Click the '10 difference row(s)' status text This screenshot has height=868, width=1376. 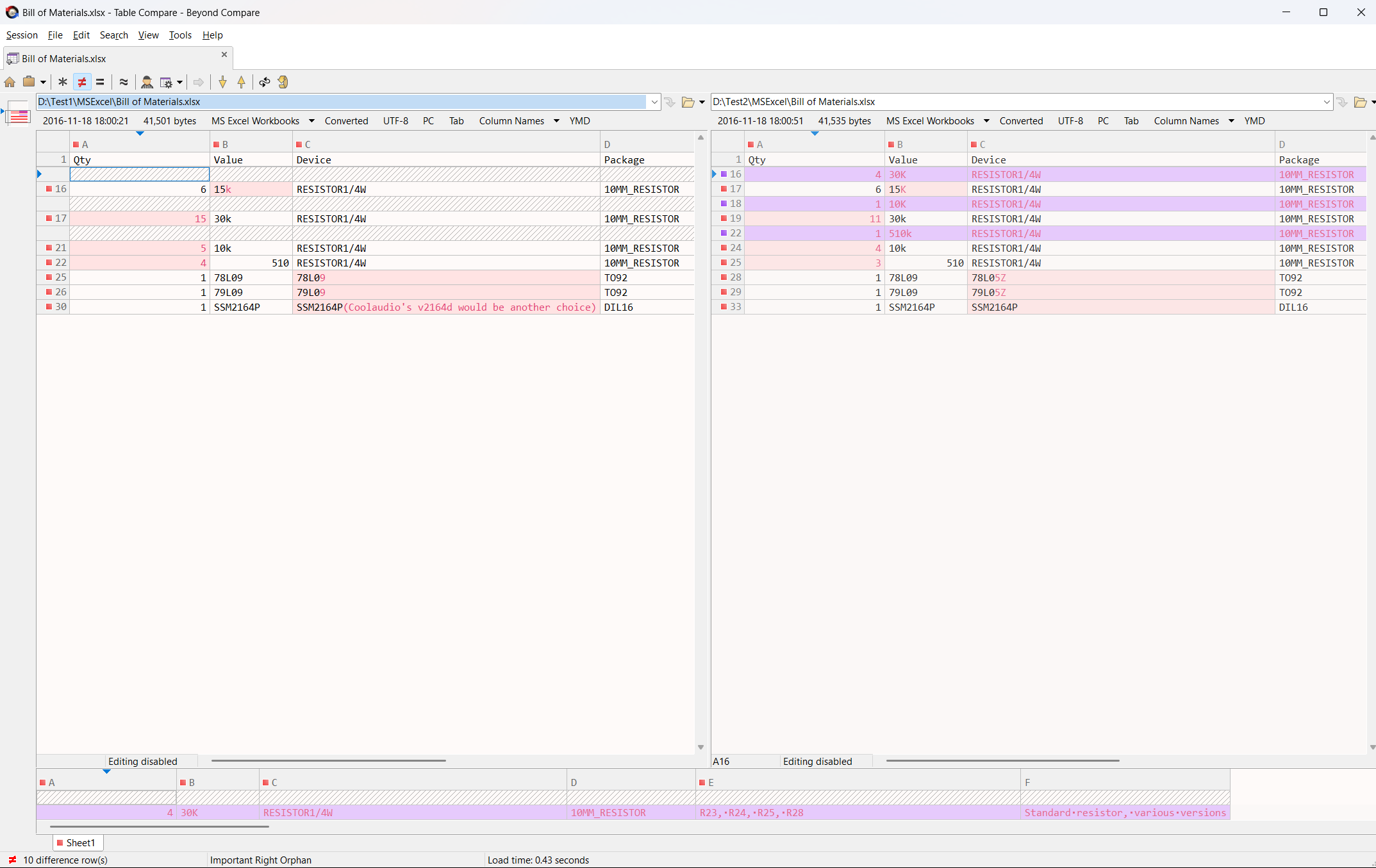65,860
